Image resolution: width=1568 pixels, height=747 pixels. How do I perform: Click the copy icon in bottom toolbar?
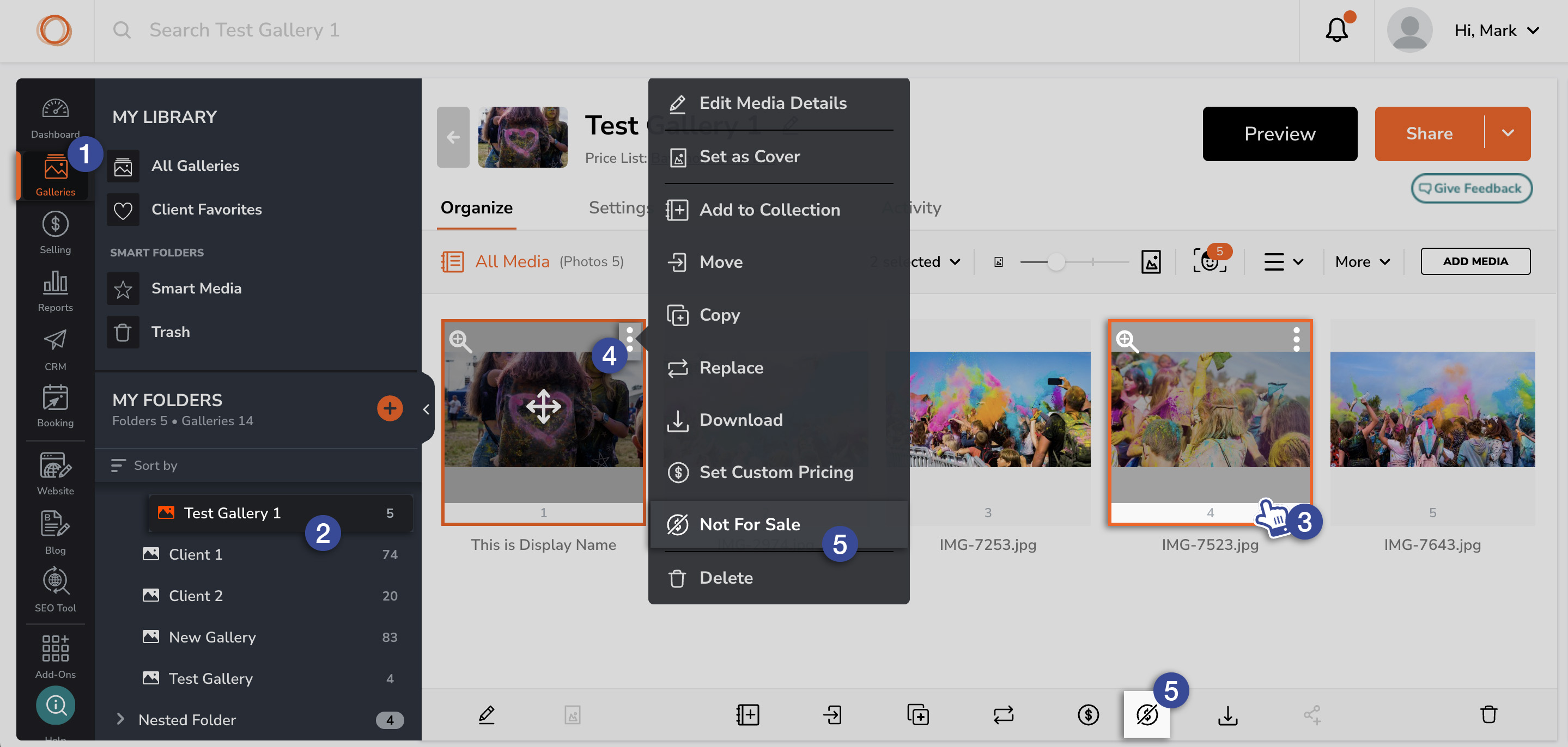(917, 714)
